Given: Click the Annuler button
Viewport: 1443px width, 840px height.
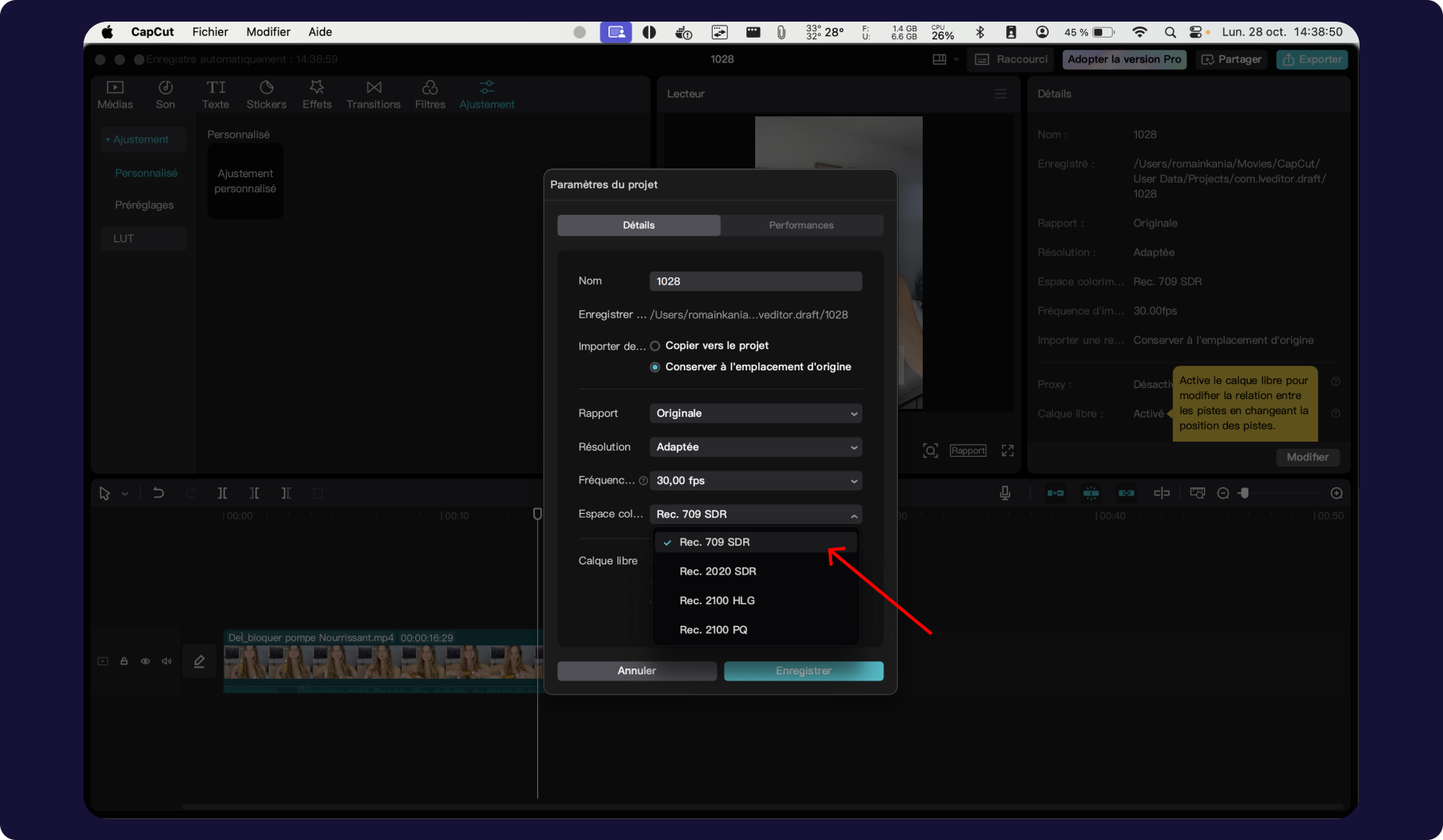Looking at the screenshot, I should click(637, 671).
